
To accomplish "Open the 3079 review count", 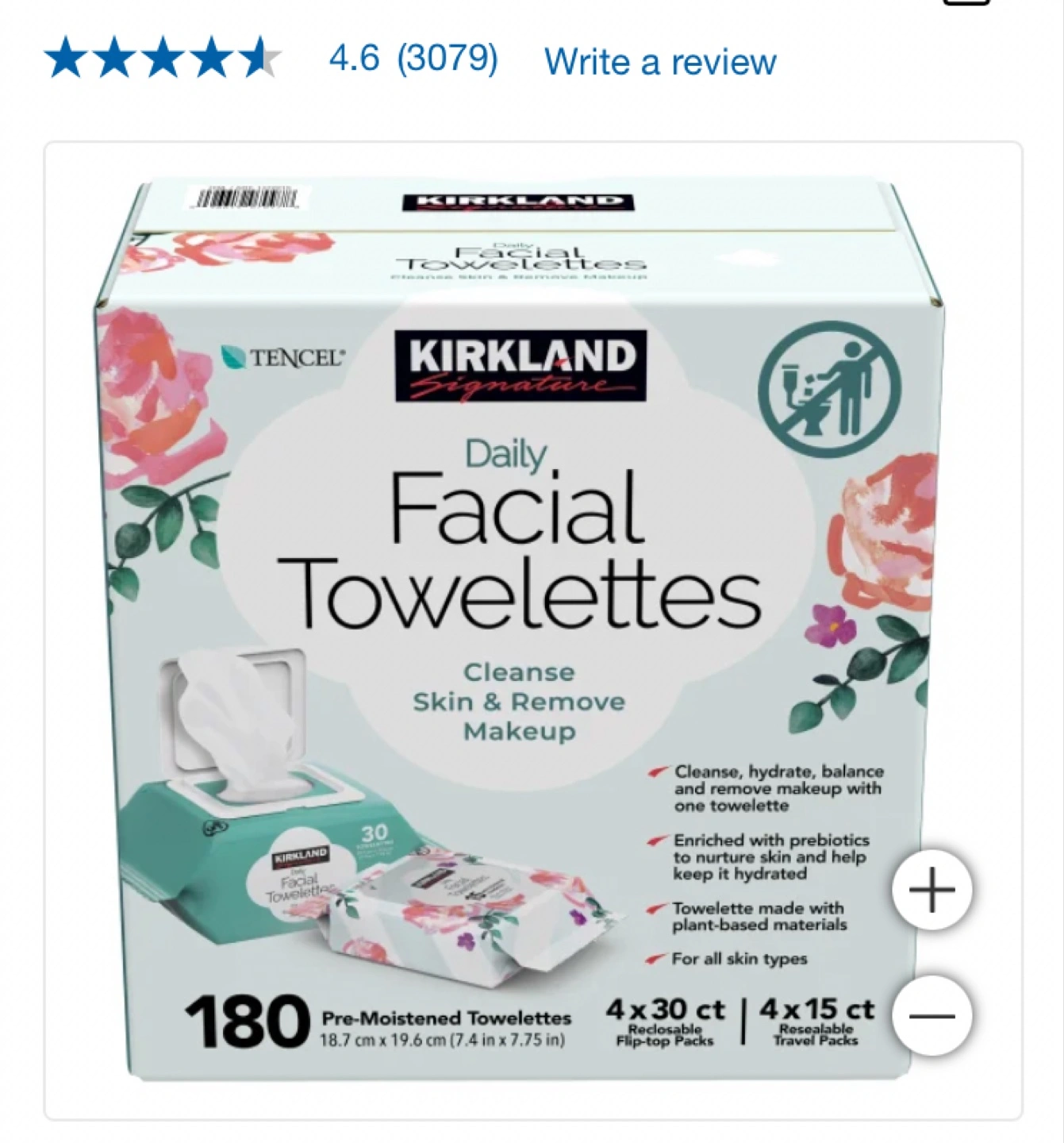I will pos(447,59).
